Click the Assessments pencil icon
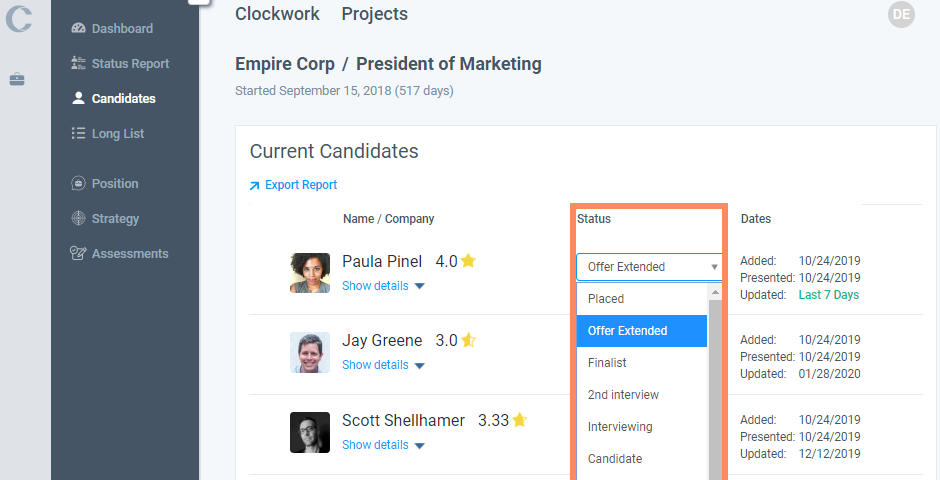The height and width of the screenshot is (480, 940). click(79, 254)
